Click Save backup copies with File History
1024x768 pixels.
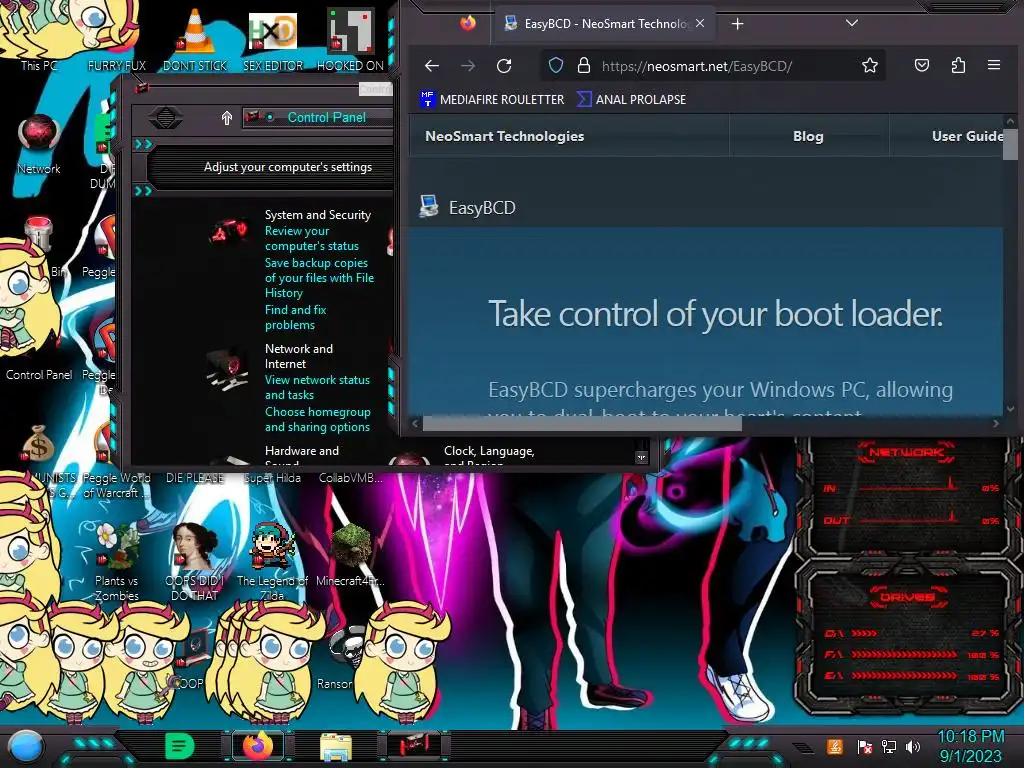pos(319,278)
